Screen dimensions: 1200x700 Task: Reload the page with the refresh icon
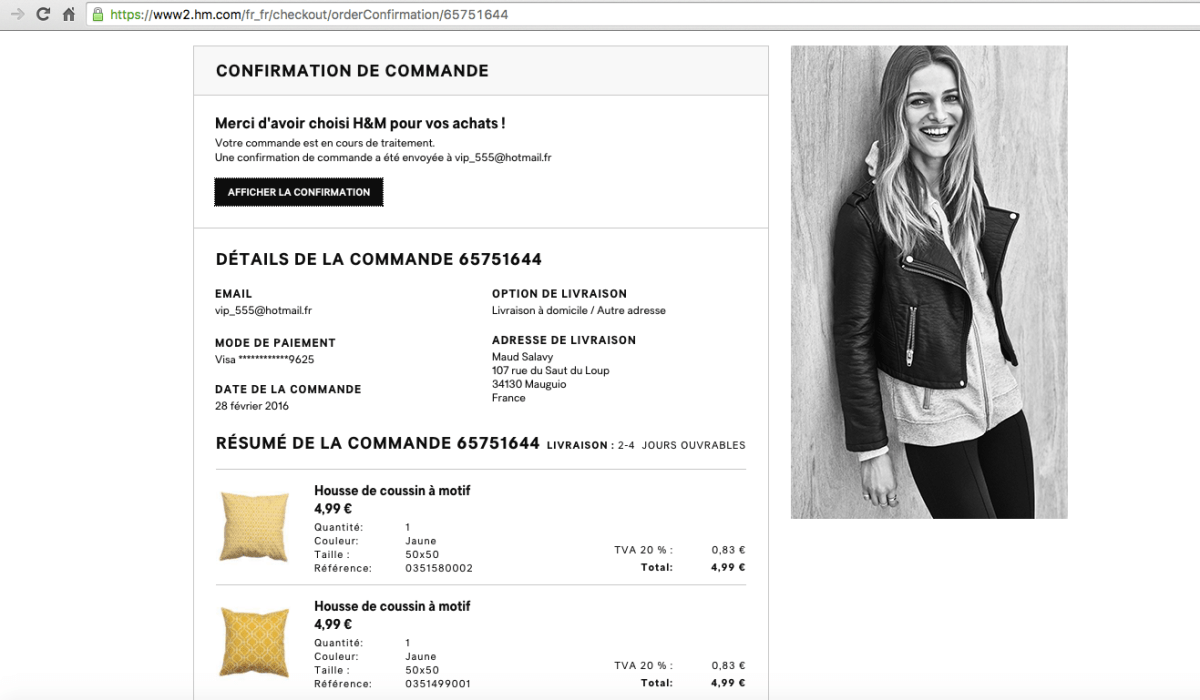[x=43, y=14]
